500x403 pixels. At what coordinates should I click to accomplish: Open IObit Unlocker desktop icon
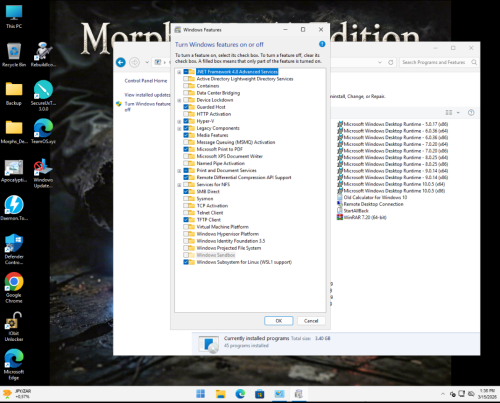pyautogui.click(x=14, y=327)
